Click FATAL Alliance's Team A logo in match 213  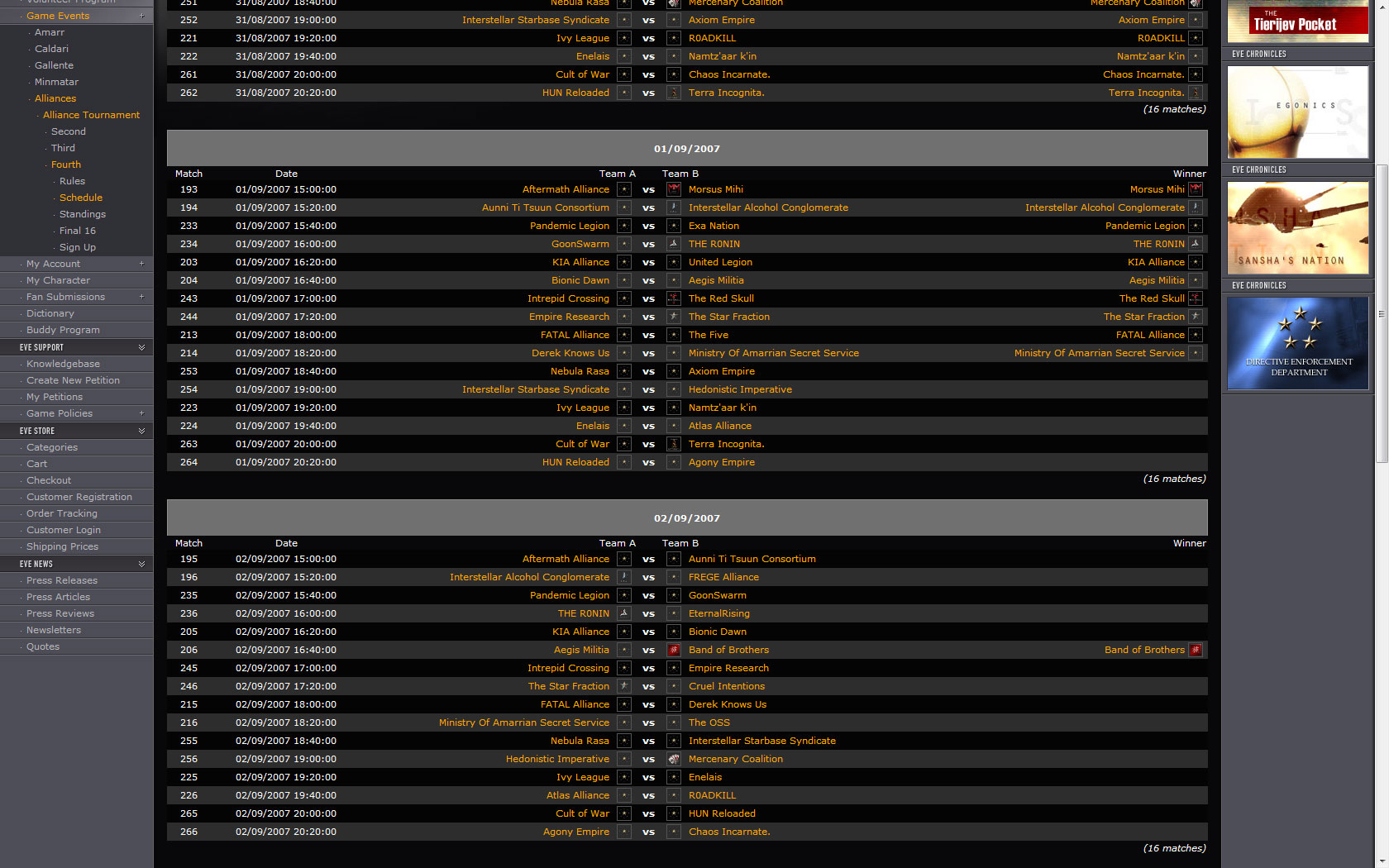pos(624,335)
